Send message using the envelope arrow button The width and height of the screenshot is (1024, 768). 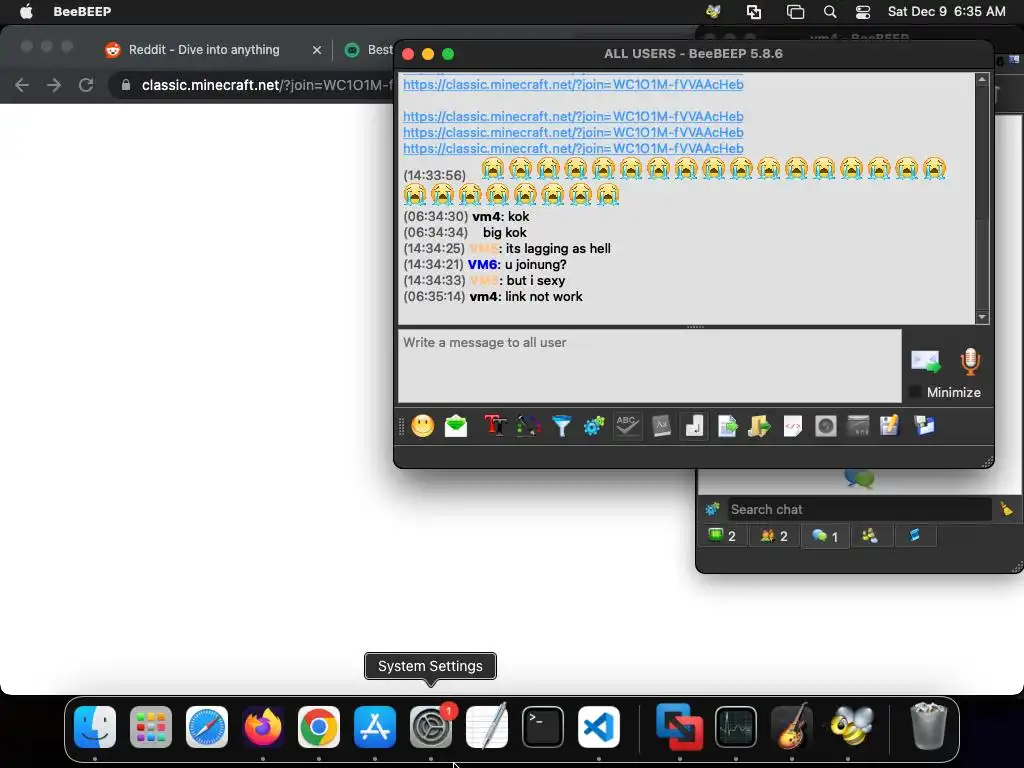(926, 361)
